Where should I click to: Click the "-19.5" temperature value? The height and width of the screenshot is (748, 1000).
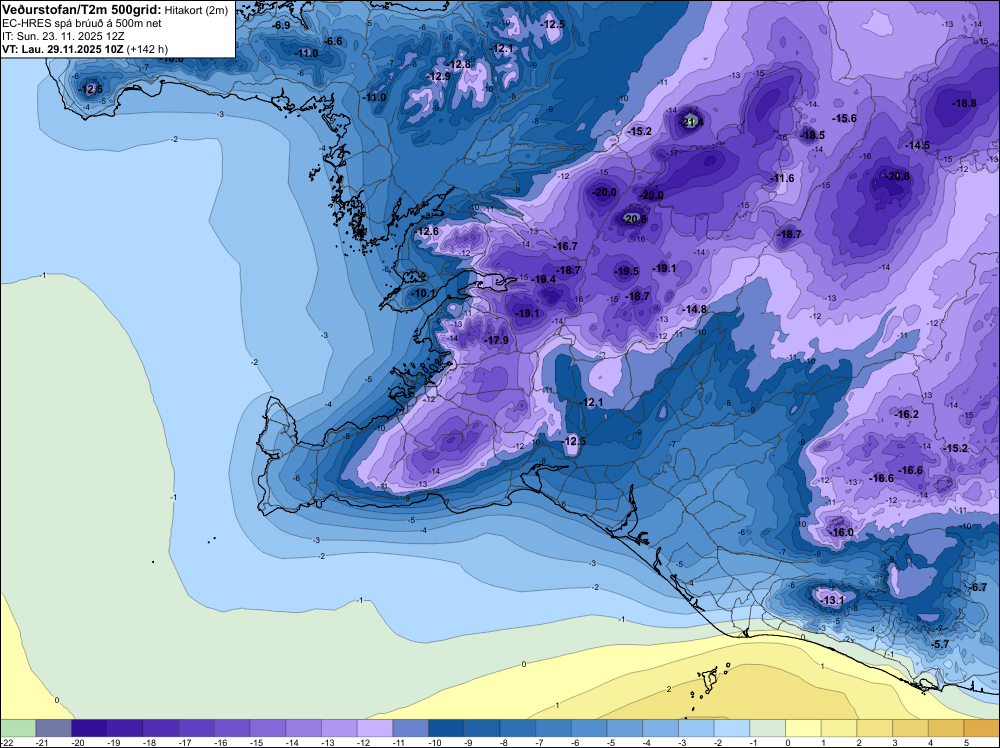(x=626, y=271)
